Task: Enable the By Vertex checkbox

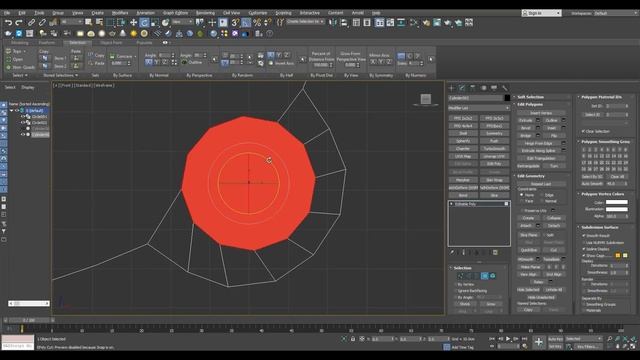Action: coord(456,284)
